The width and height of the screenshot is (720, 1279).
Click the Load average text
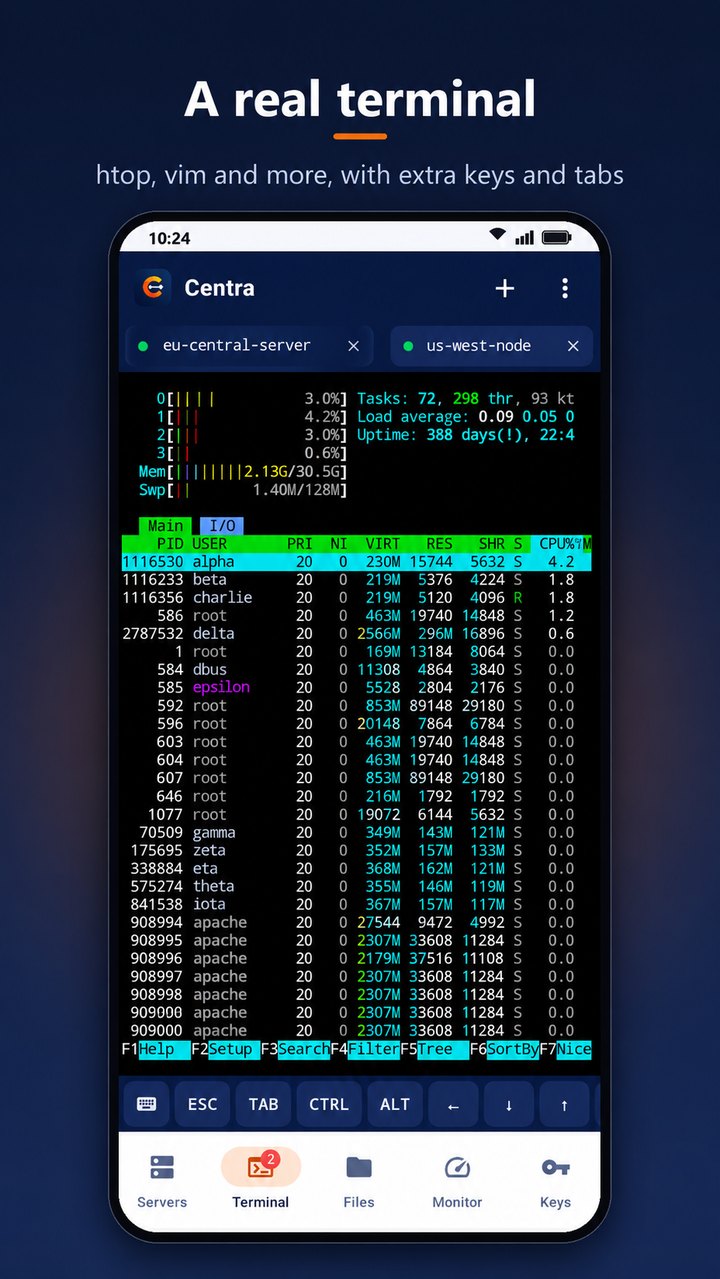pyautogui.click(x=466, y=417)
